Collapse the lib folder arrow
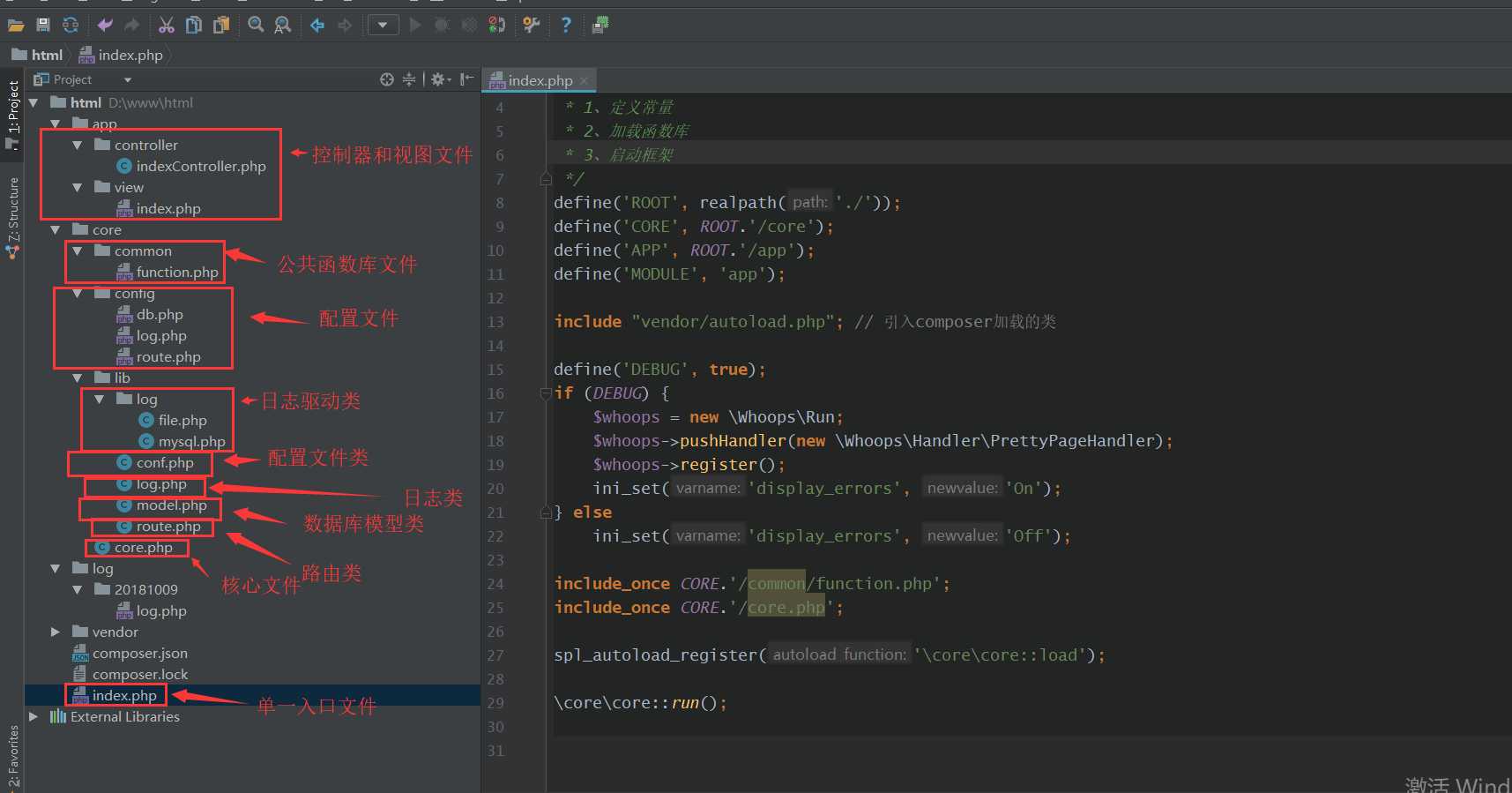Image resolution: width=1512 pixels, height=793 pixels. click(x=78, y=378)
